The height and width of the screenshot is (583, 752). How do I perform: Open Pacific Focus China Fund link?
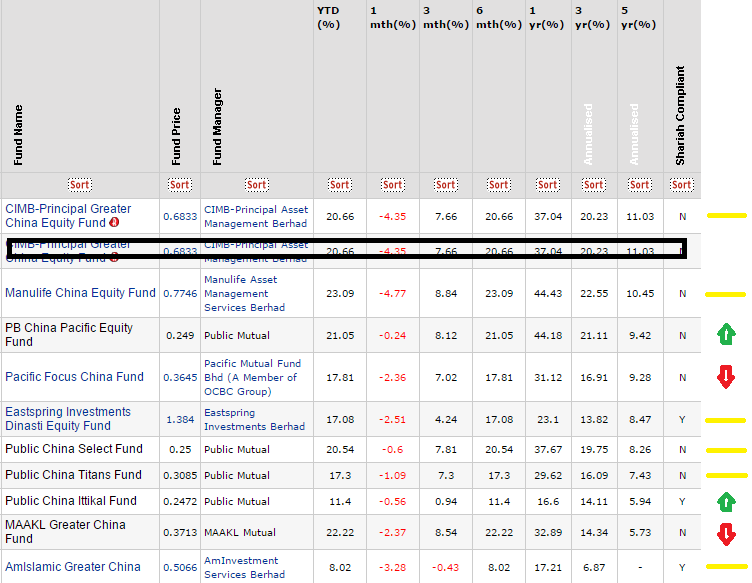(74, 377)
